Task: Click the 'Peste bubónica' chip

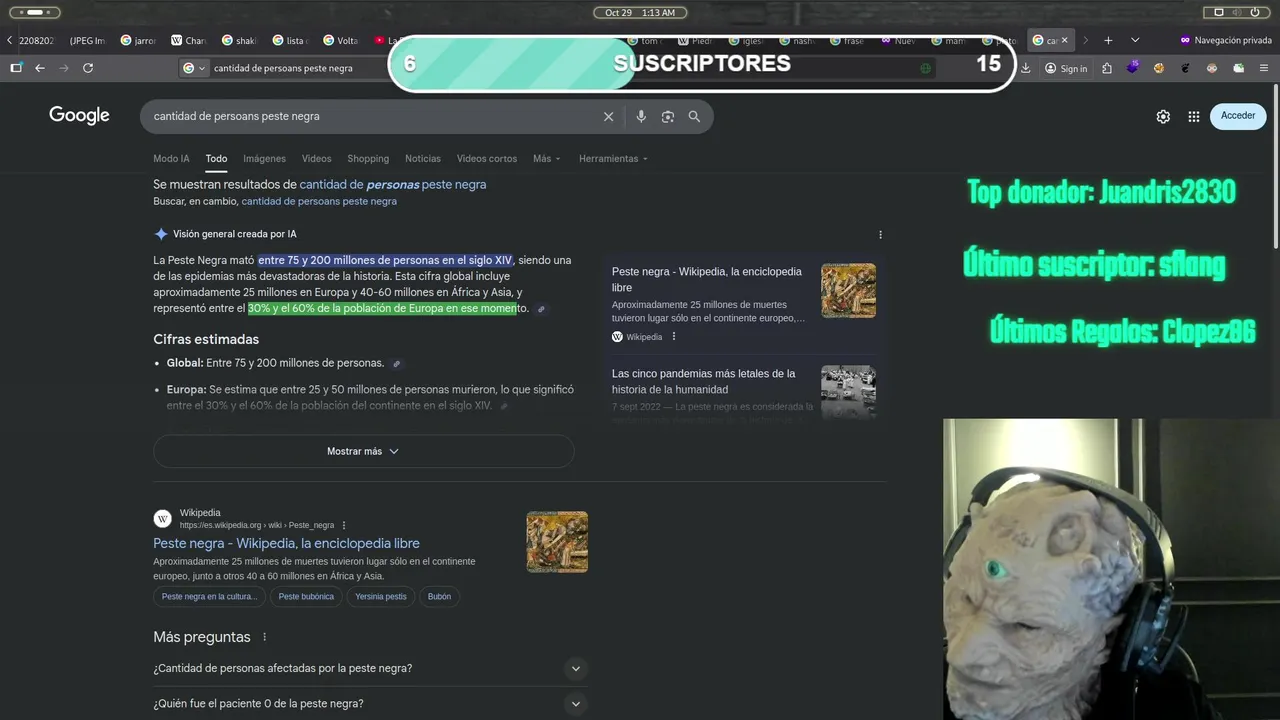Action: [306, 597]
